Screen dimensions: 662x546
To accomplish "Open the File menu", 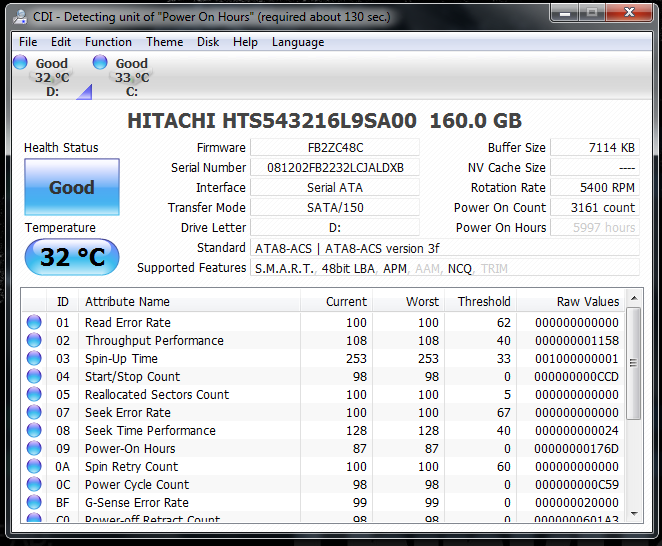I will point(28,42).
